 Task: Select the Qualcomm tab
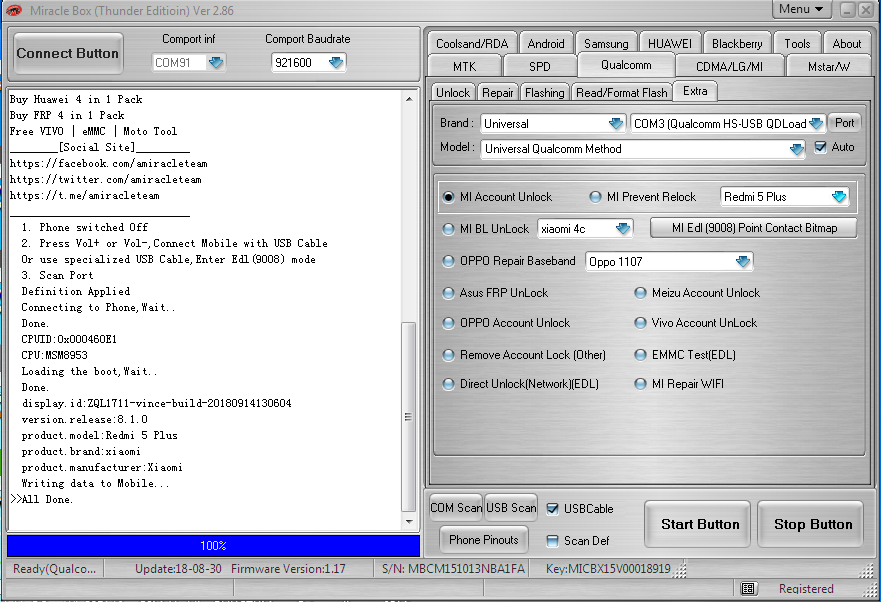pos(626,65)
